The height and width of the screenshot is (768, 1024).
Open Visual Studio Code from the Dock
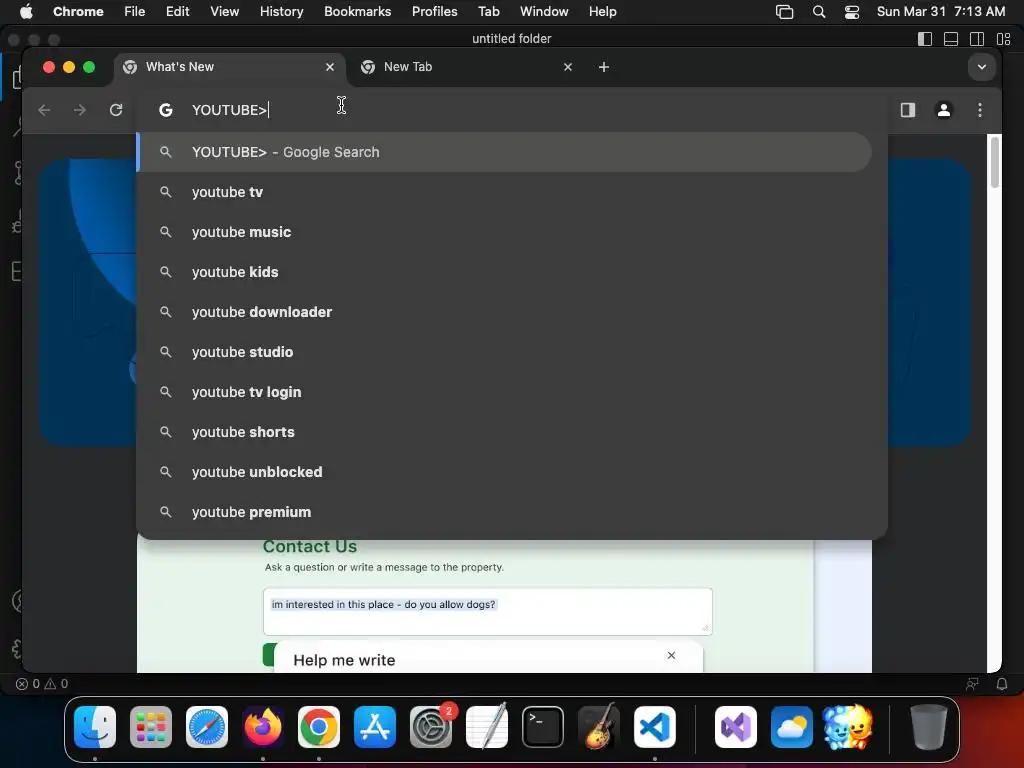(x=655, y=727)
